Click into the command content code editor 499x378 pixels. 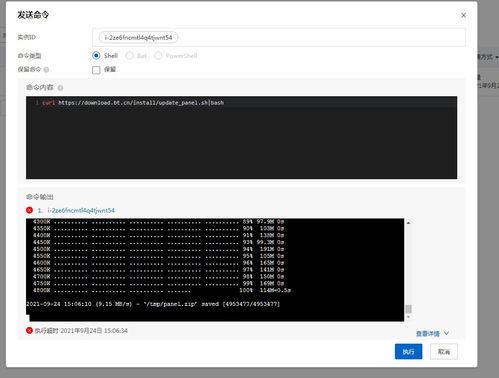pyautogui.click(x=241, y=137)
